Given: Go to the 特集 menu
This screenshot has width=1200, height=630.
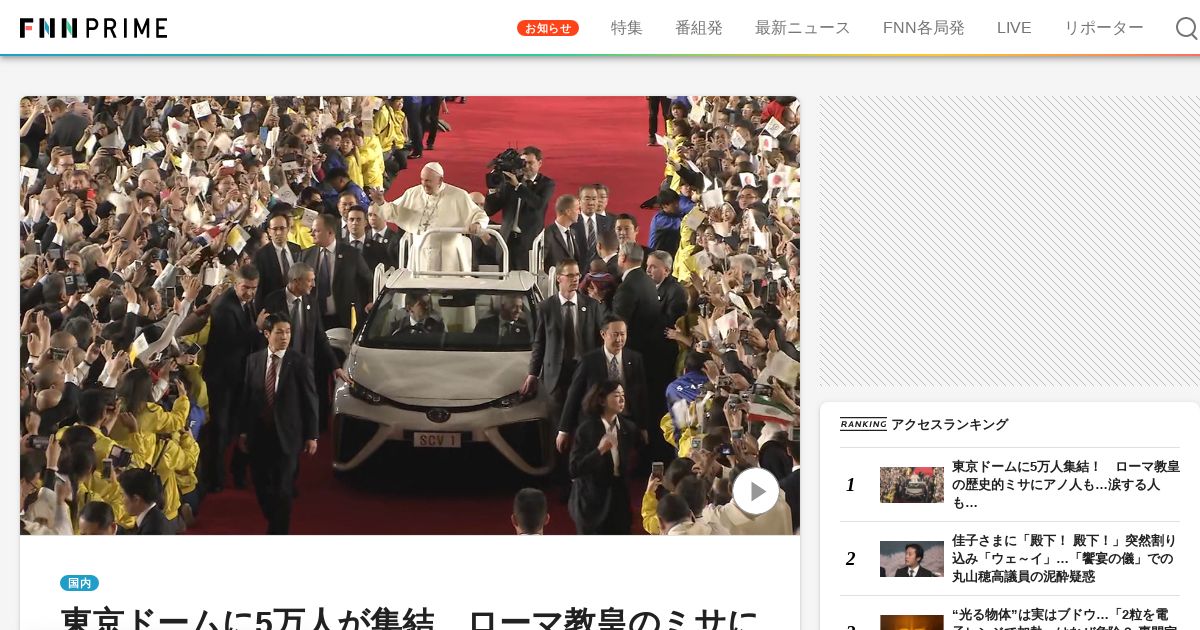Looking at the screenshot, I should coord(627,28).
